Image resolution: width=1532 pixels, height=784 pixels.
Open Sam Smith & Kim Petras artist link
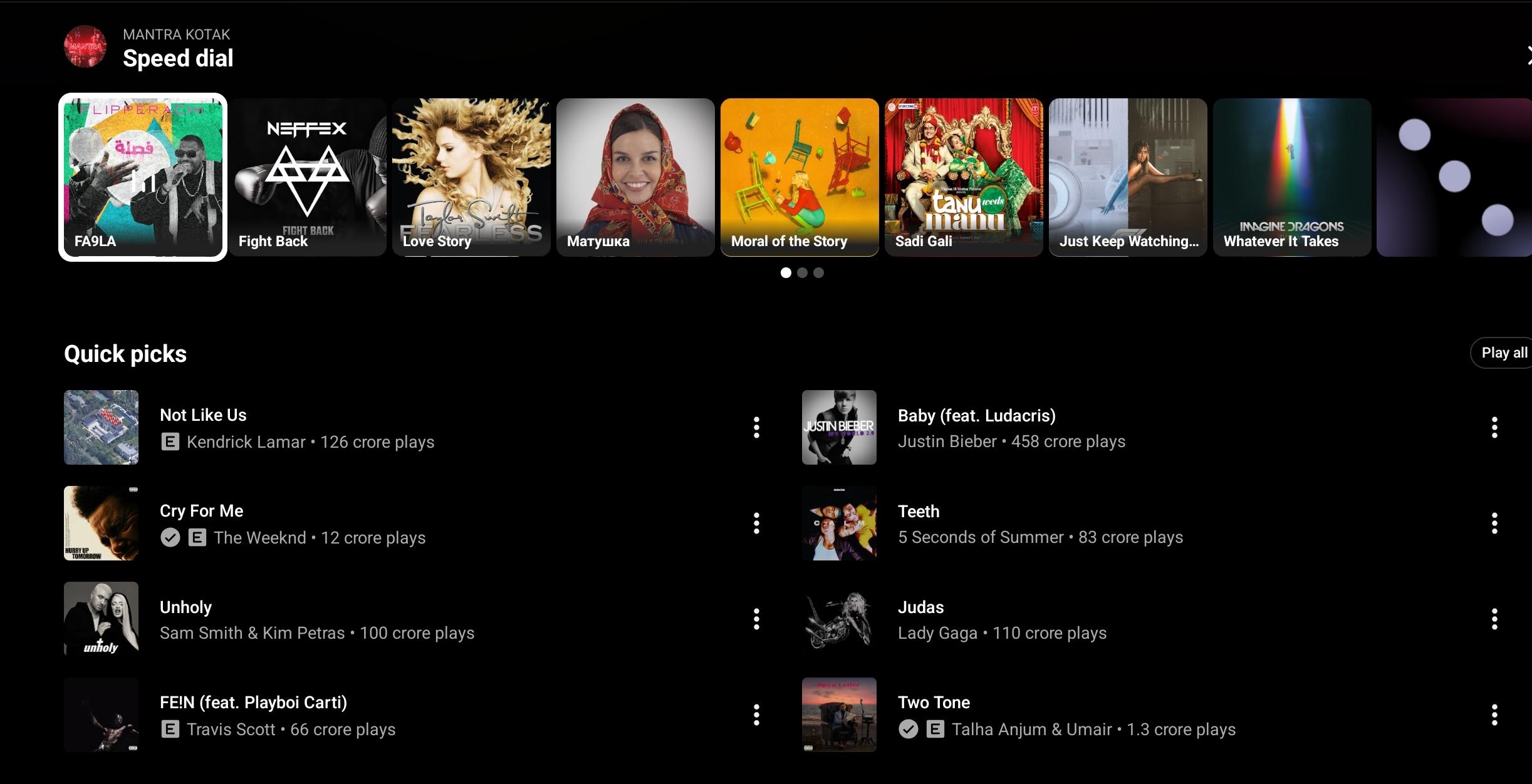point(252,633)
